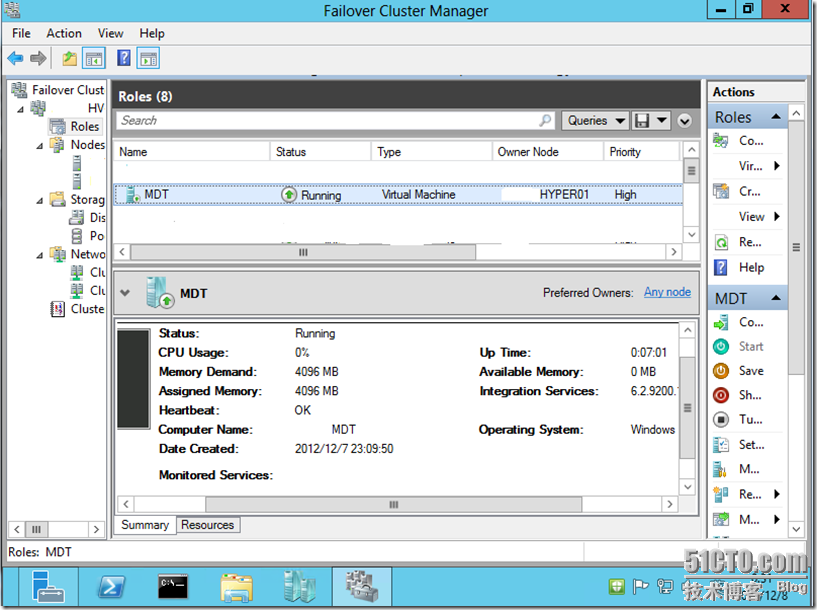The width and height of the screenshot is (817, 610).
Task: Sort by the Status column header
Action: pos(320,152)
